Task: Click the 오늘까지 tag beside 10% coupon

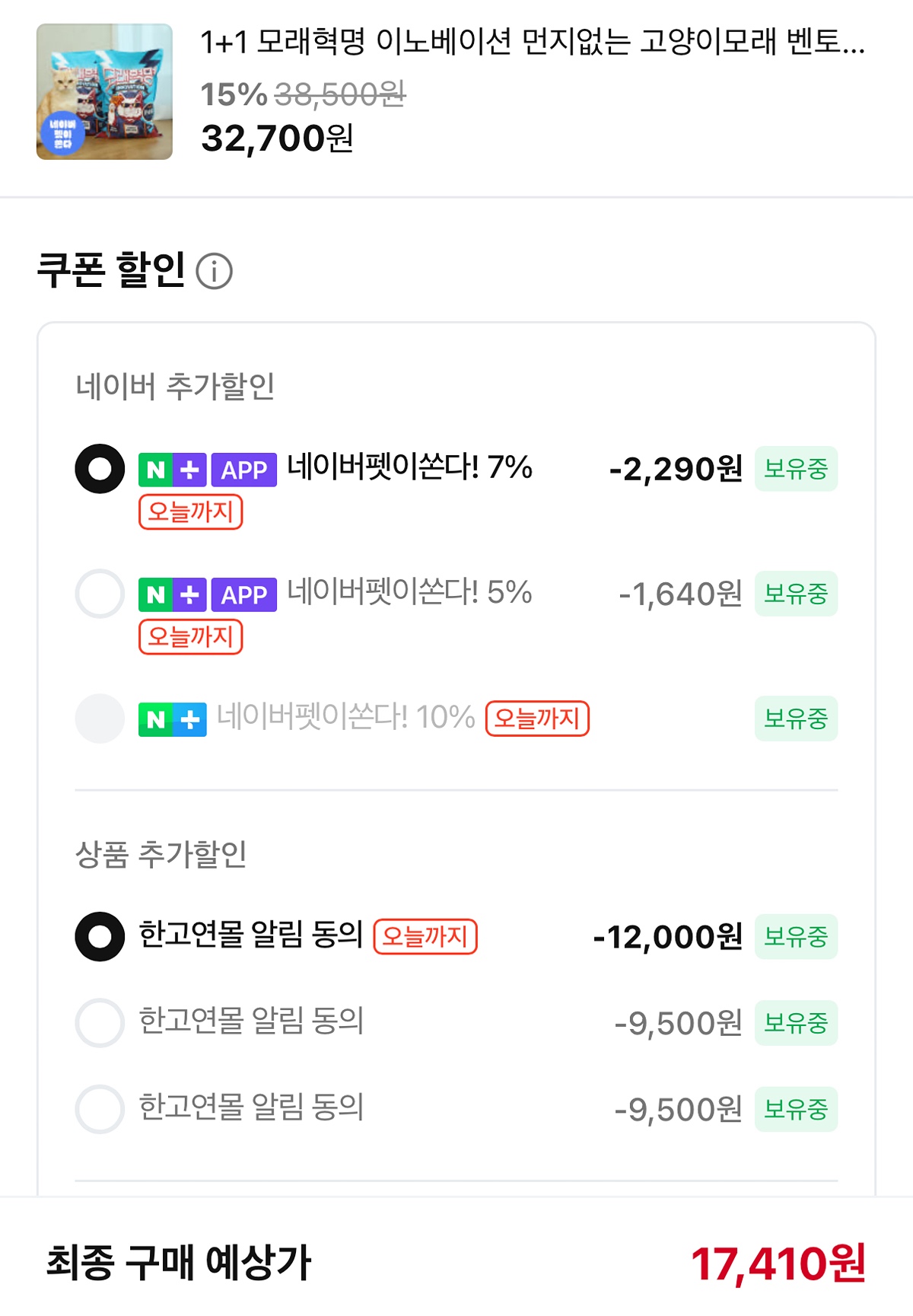Action: click(x=537, y=719)
